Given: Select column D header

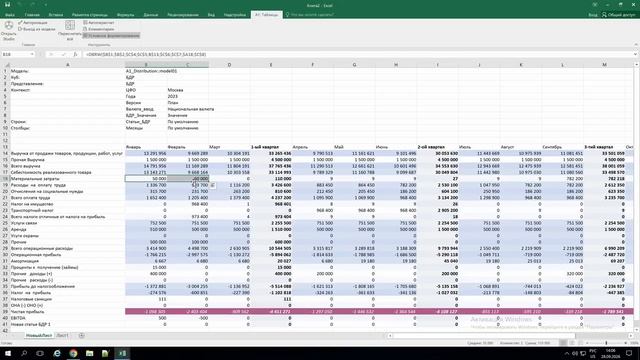Looking at the screenshot, I should [x=229, y=64].
